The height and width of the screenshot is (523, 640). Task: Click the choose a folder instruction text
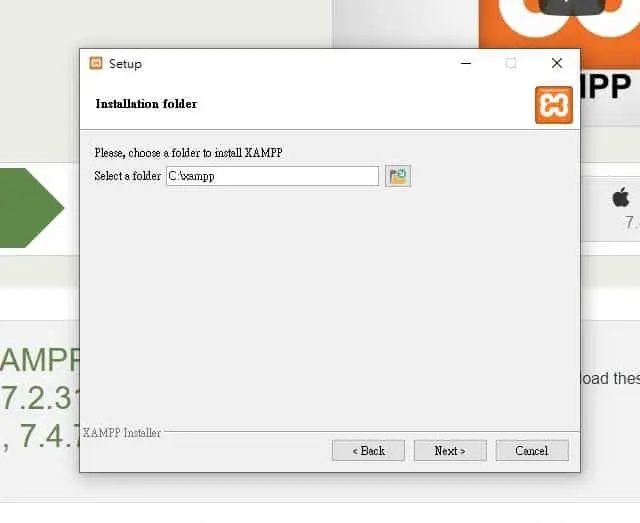(x=189, y=153)
